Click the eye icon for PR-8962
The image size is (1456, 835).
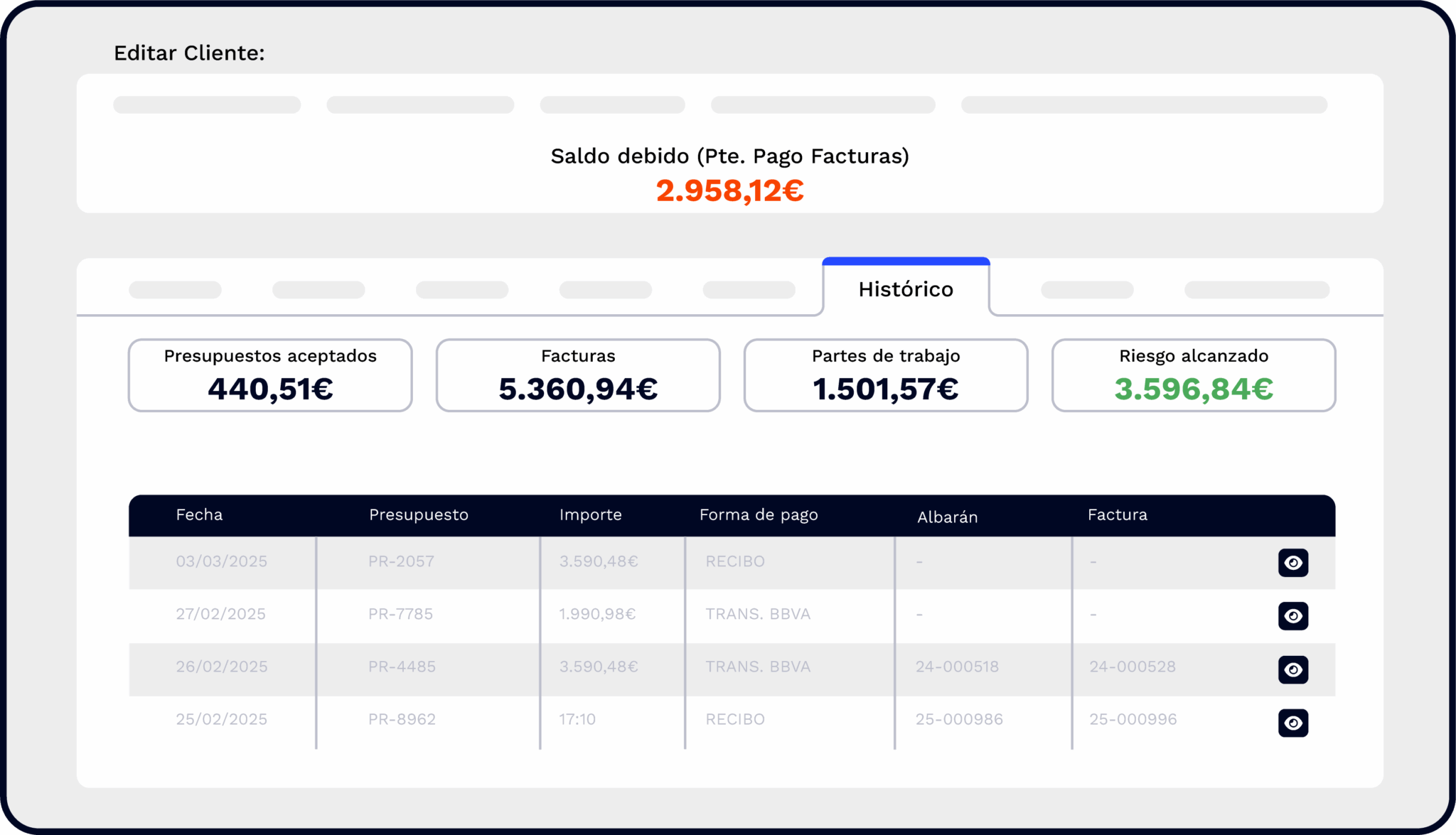1292,723
